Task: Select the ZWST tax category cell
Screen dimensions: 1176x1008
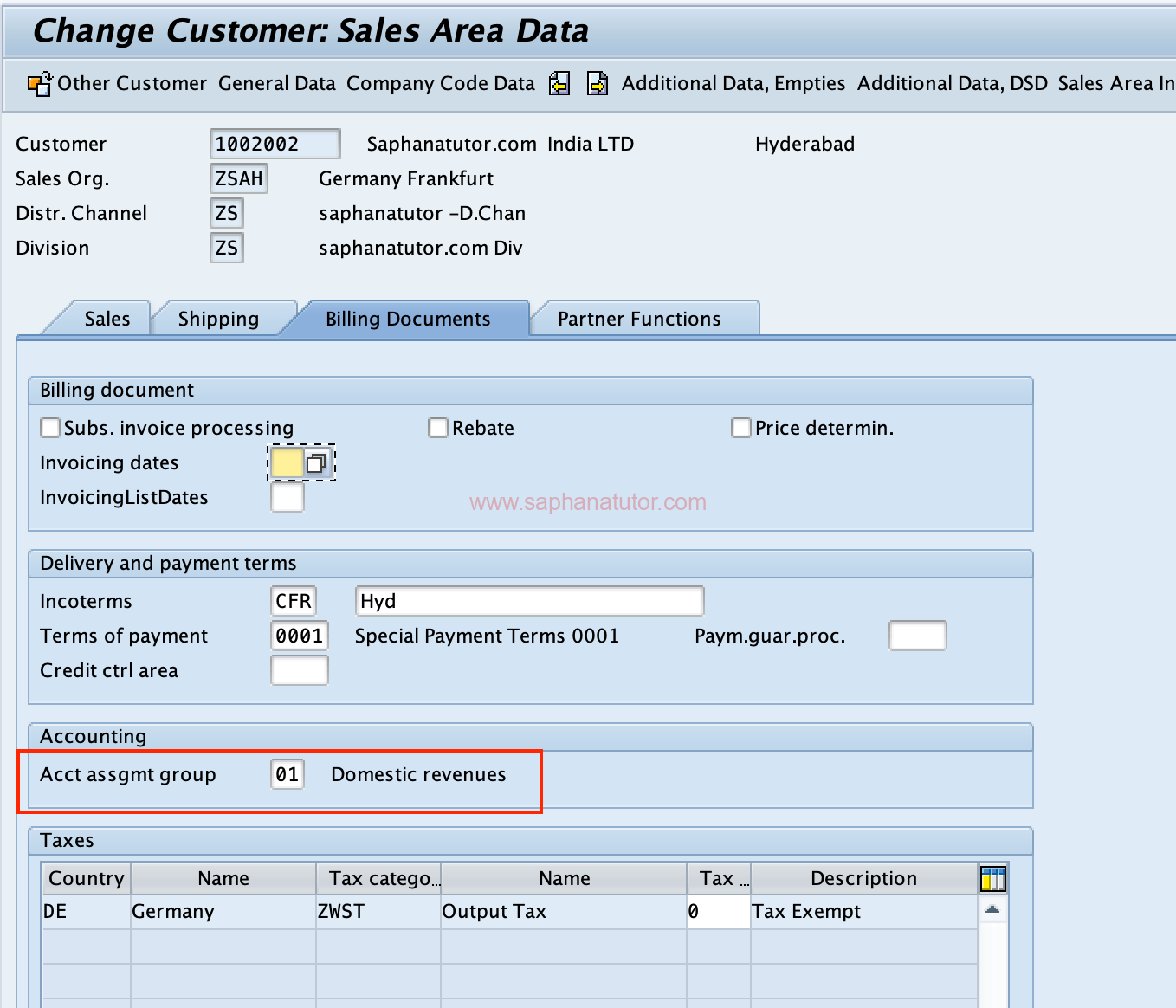Action: tap(379, 912)
